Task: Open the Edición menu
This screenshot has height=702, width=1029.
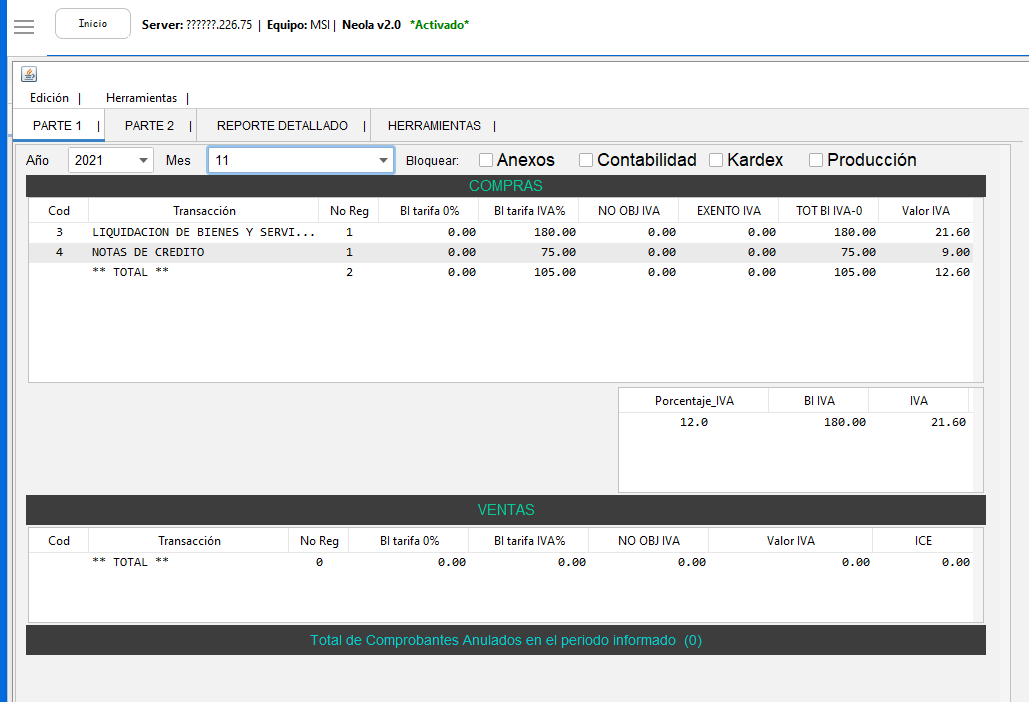Action: pyautogui.click(x=49, y=98)
